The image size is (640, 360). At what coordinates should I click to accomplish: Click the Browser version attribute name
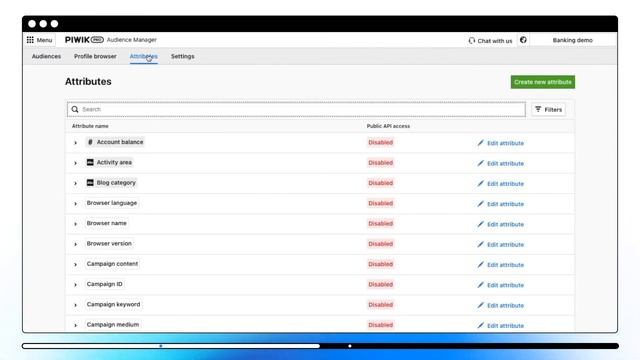click(x=109, y=243)
